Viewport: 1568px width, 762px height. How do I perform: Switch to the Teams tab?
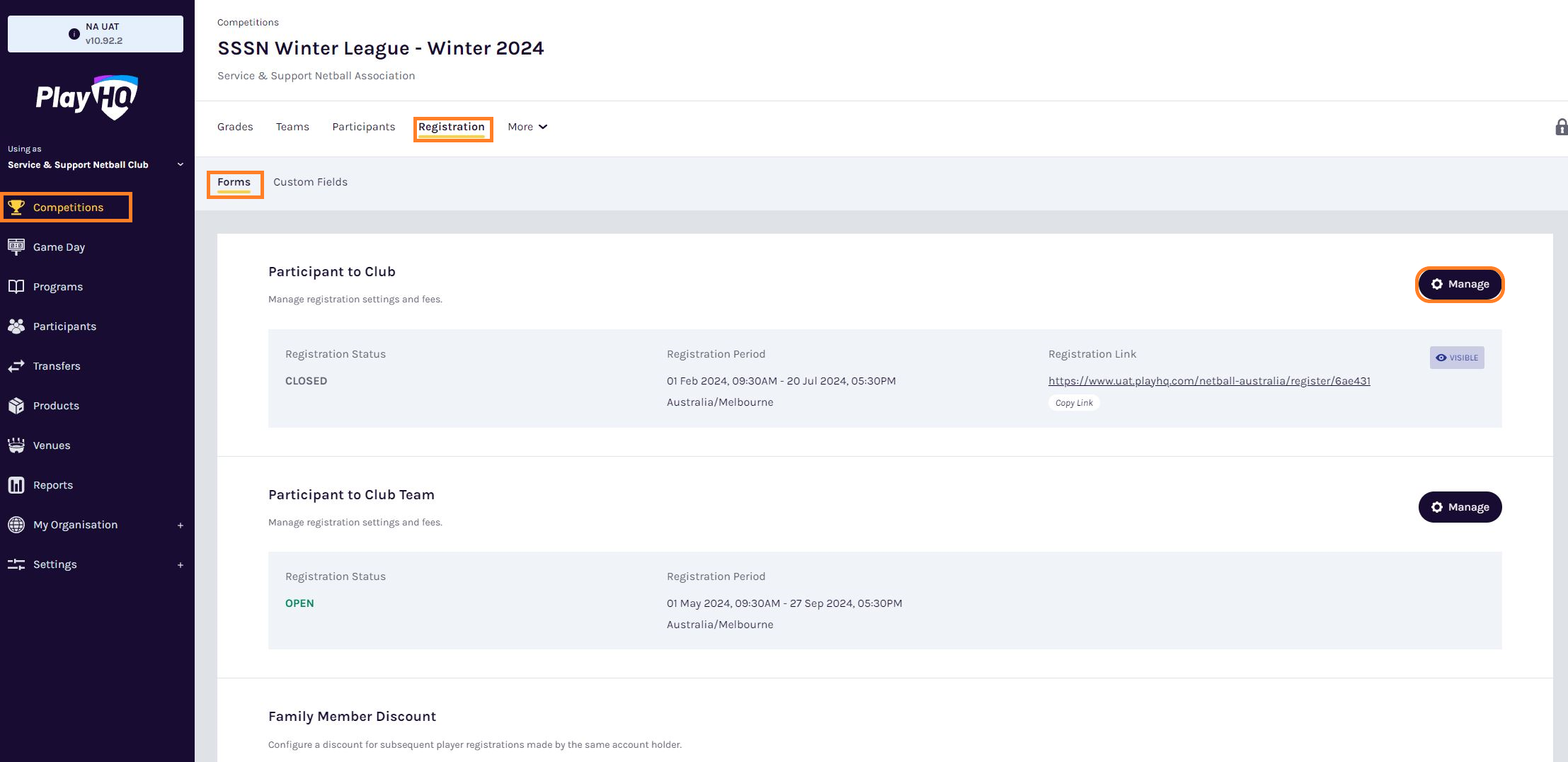click(292, 127)
